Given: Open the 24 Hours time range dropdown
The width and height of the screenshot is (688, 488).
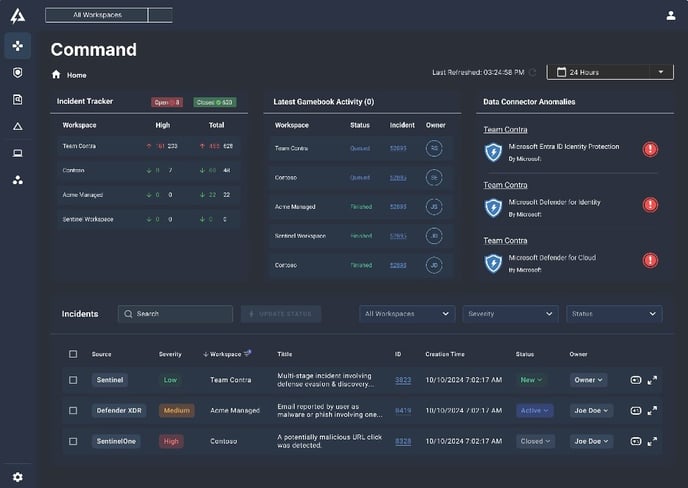Looking at the screenshot, I should [610, 72].
